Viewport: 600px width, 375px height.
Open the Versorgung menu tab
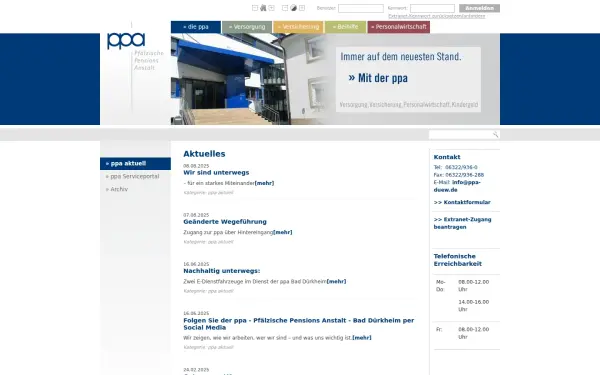(247, 27)
